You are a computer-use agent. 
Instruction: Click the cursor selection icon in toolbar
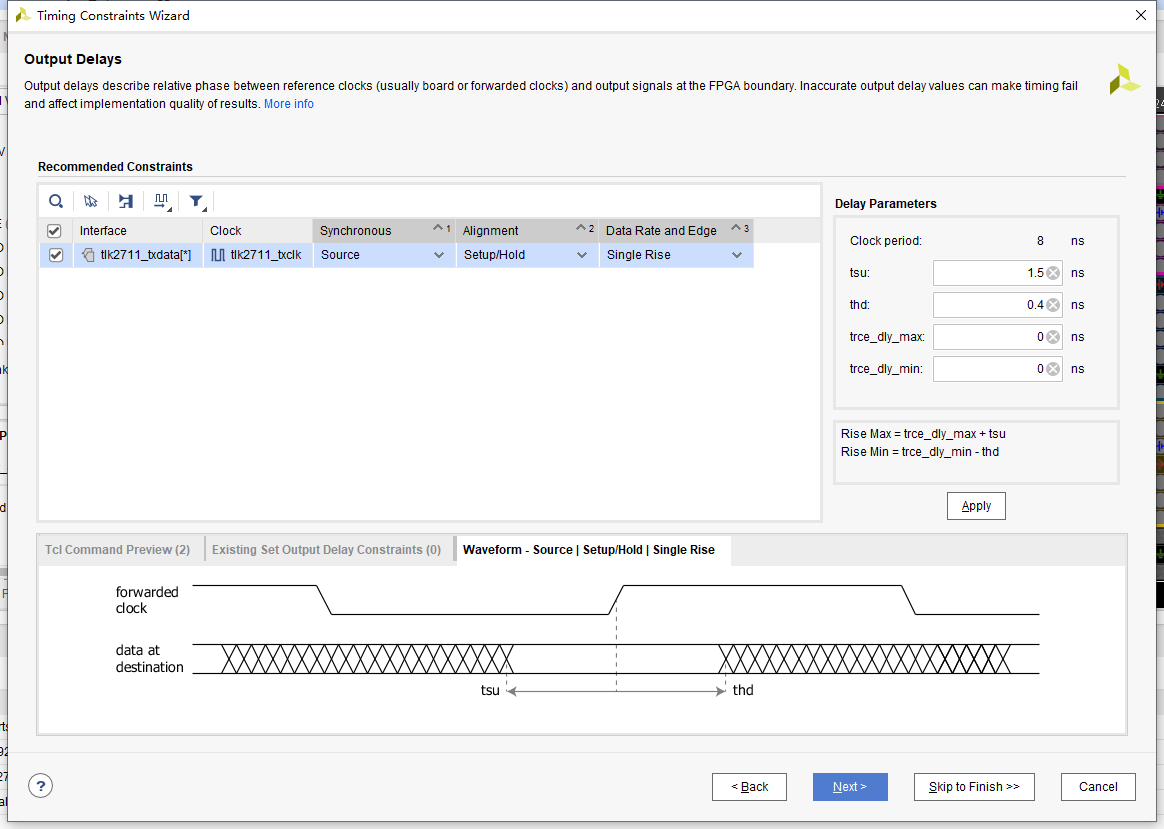(x=91, y=201)
